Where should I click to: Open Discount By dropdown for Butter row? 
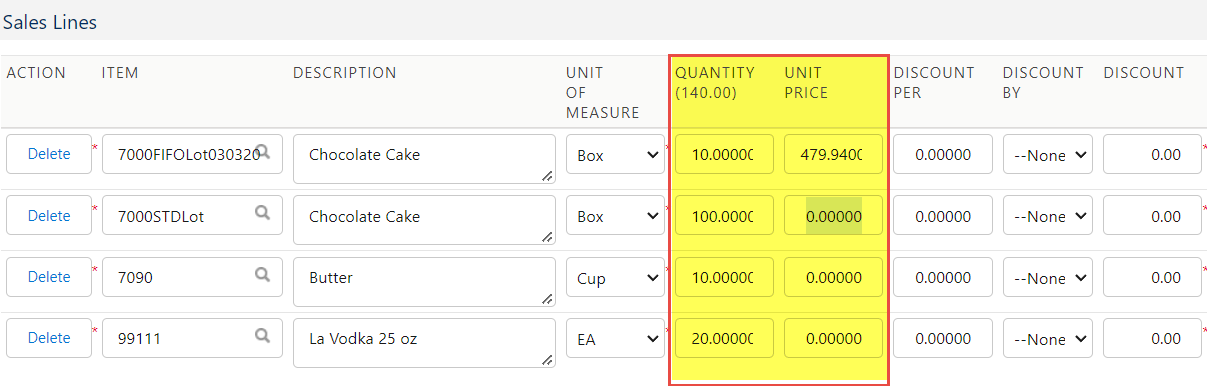point(1047,278)
